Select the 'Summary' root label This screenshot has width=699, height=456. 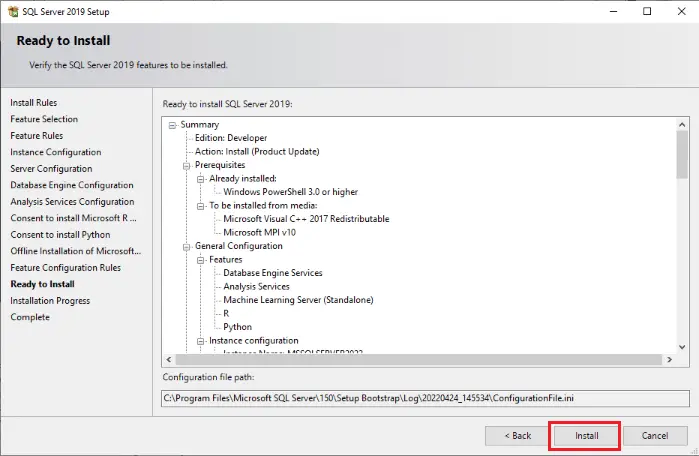click(x=200, y=125)
